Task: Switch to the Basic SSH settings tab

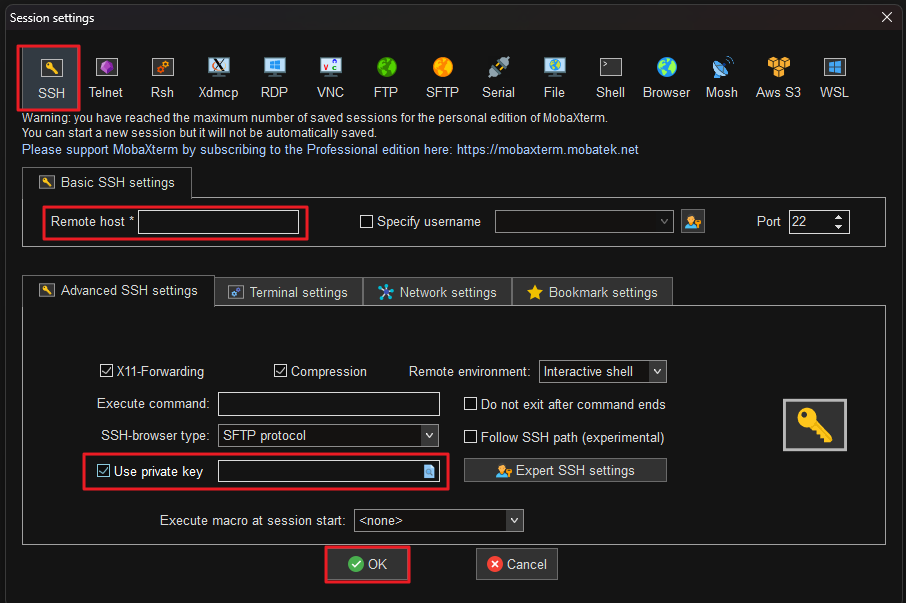Action: coord(107,183)
